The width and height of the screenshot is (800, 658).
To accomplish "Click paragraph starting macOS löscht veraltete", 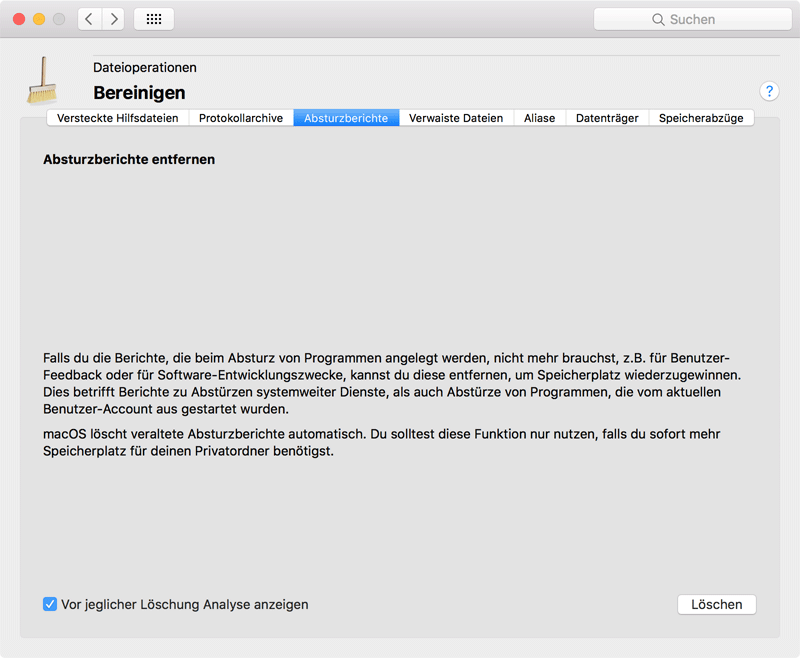I will pos(382,442).
